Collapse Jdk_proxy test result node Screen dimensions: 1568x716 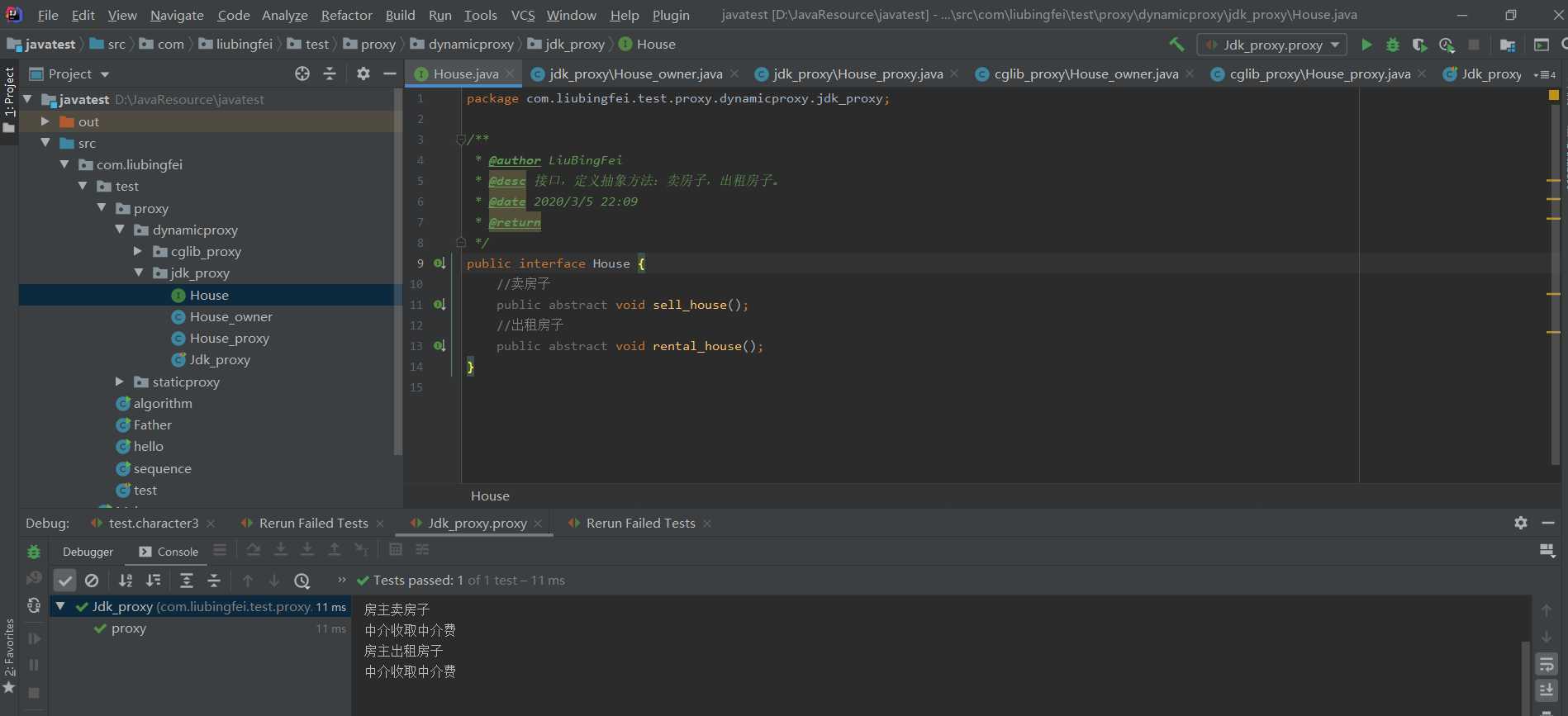click(60, 606)
